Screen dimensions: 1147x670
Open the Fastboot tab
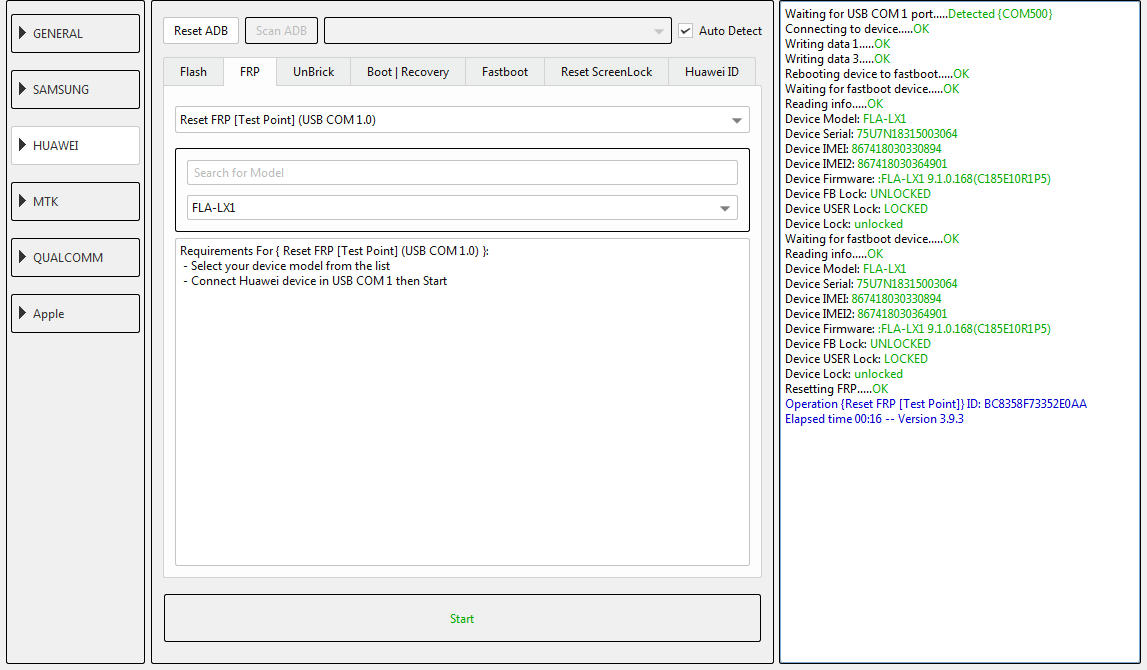[505, 72]
